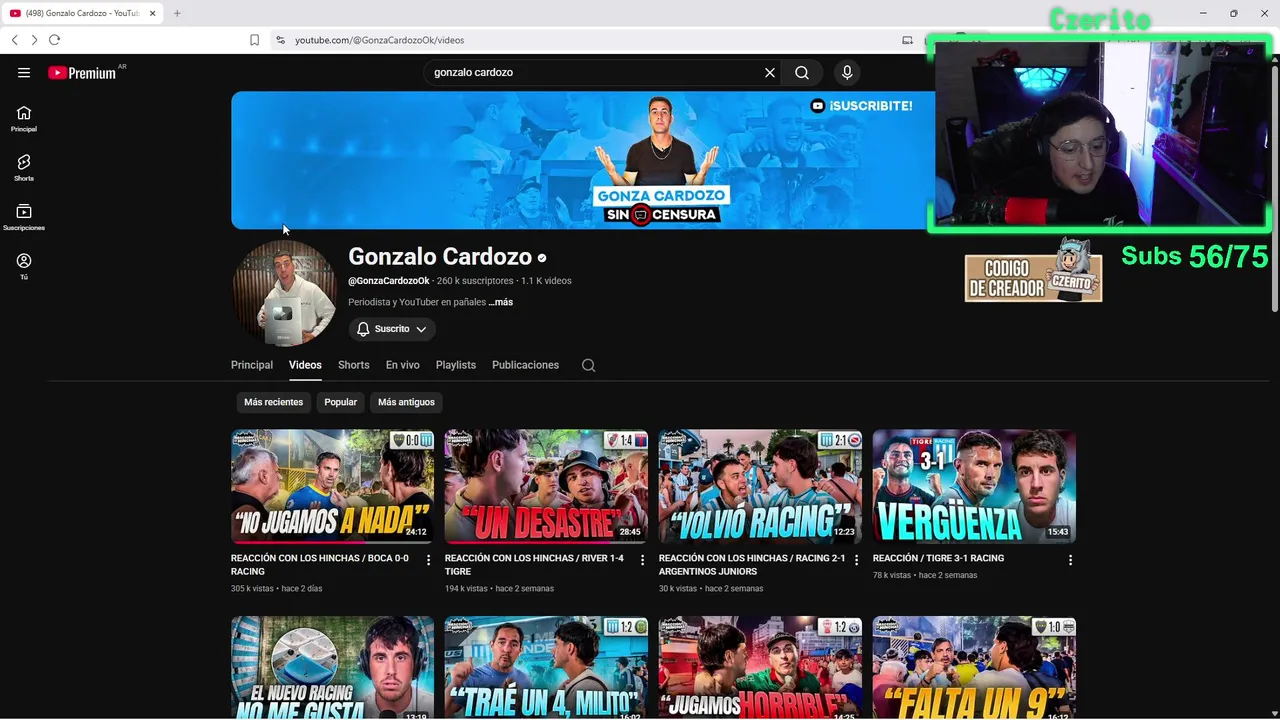Viewport: 1280px width, 720px height.
Task: Open Suscrito notification dropdown
Action: (x=392, y=329)
